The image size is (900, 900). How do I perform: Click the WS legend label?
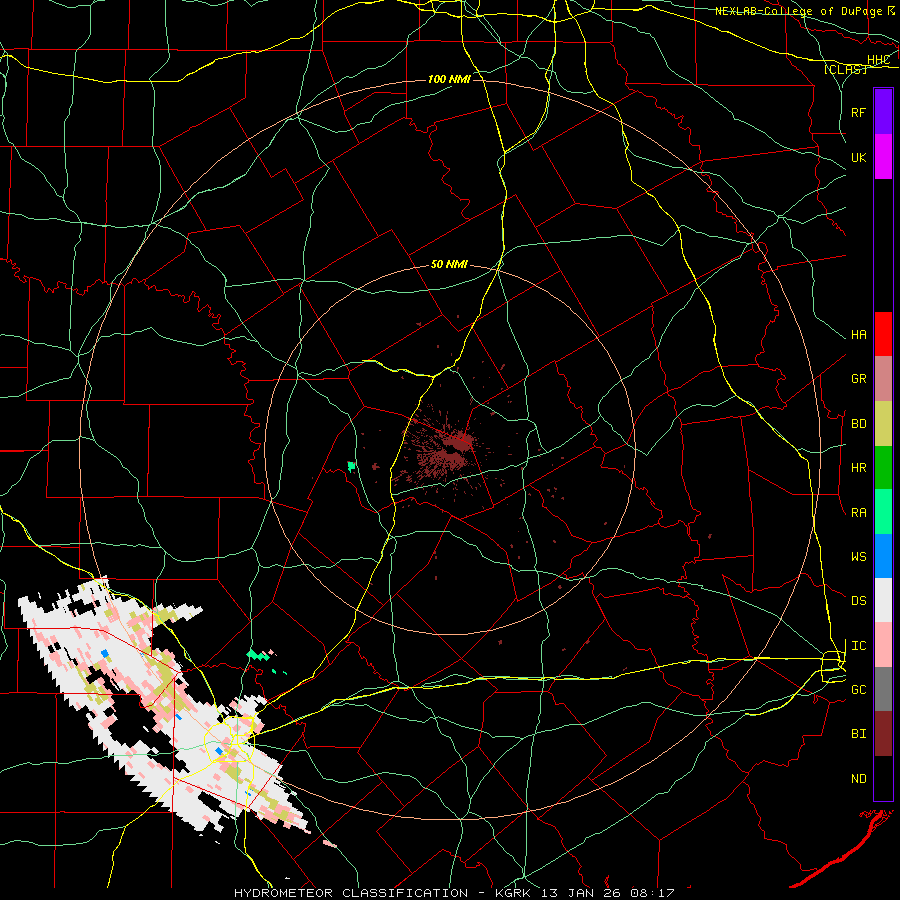point(858,556)
